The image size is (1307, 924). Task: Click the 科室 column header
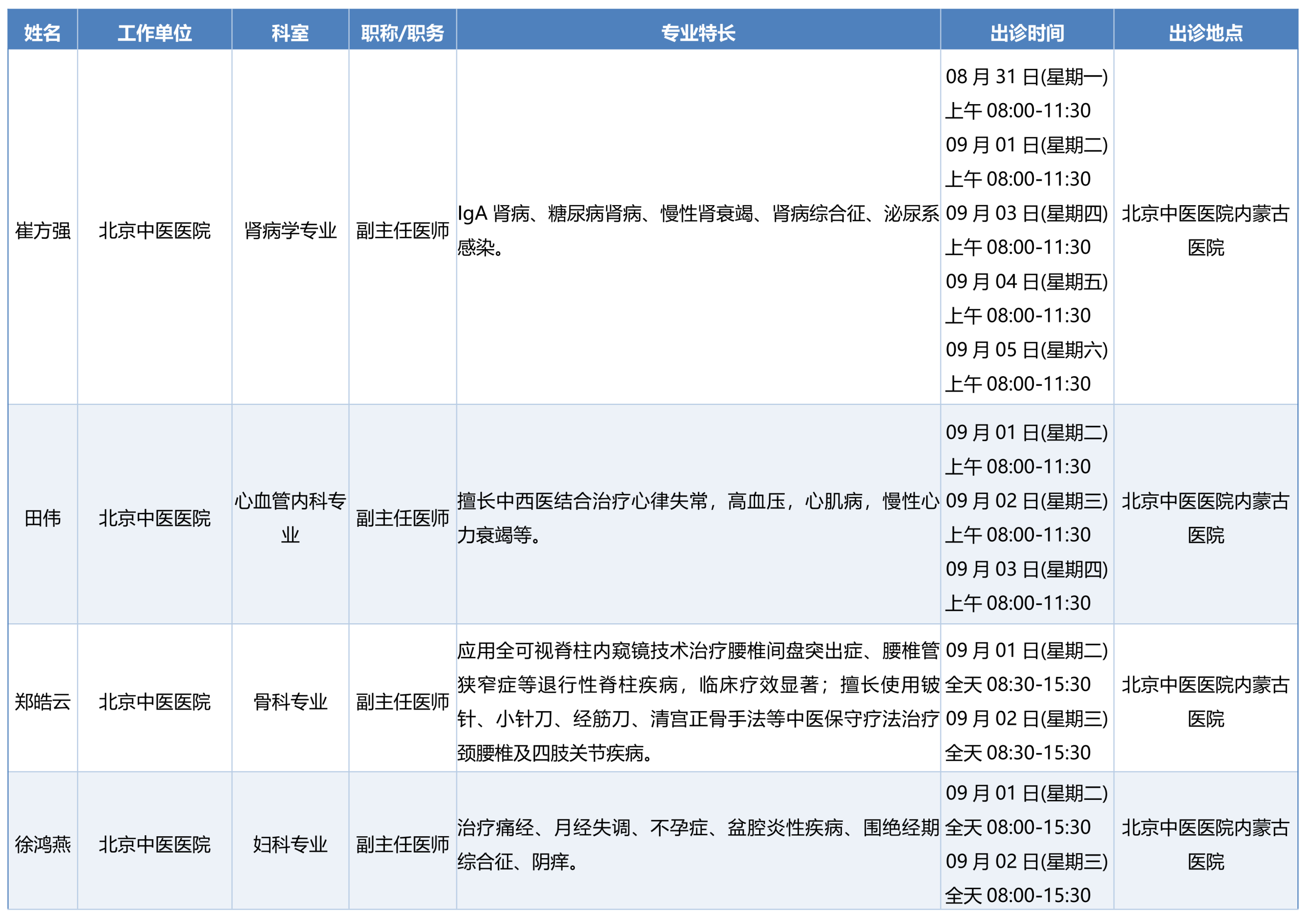tap(291, 33)
